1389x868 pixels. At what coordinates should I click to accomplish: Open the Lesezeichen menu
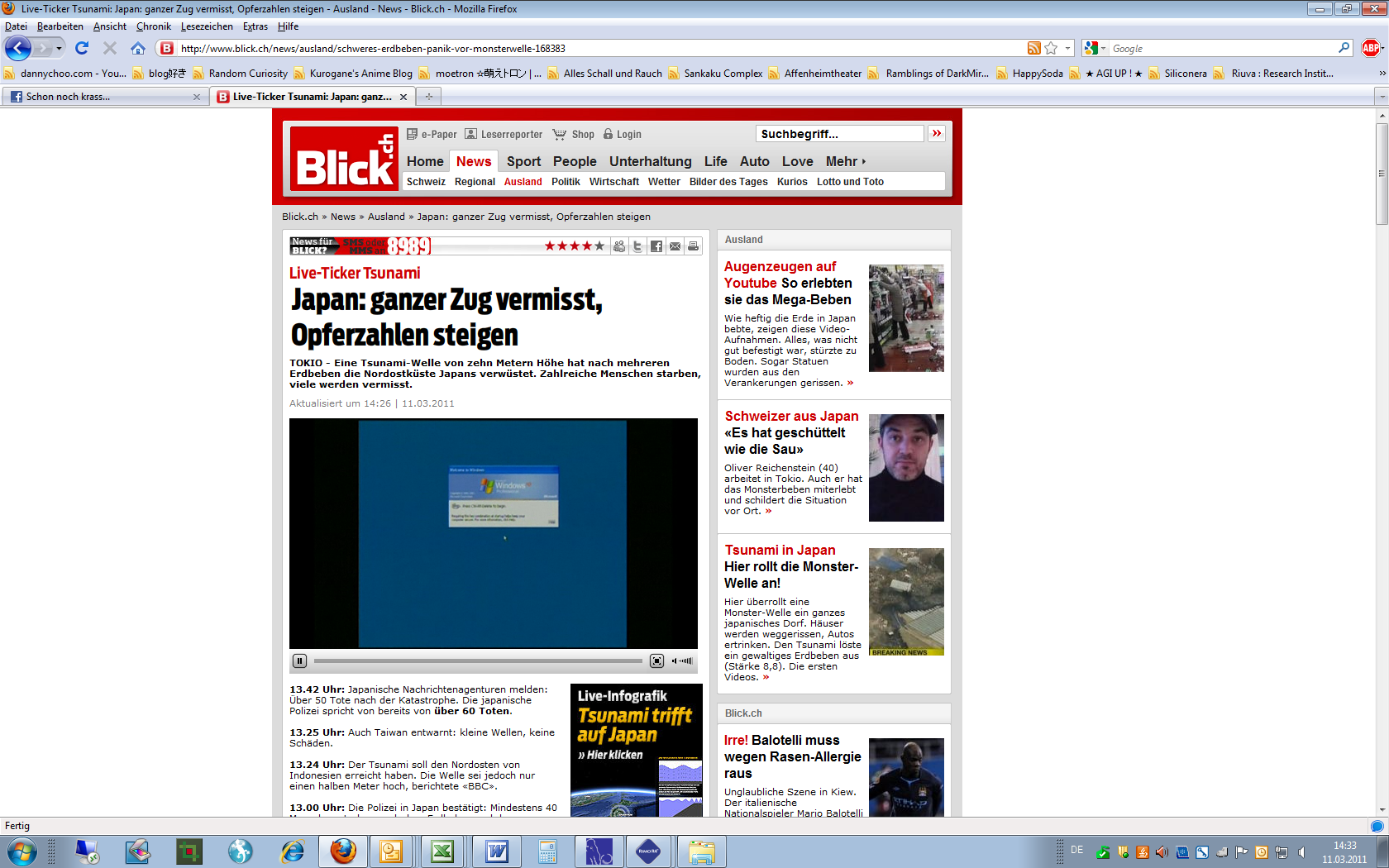click(207, 26)
